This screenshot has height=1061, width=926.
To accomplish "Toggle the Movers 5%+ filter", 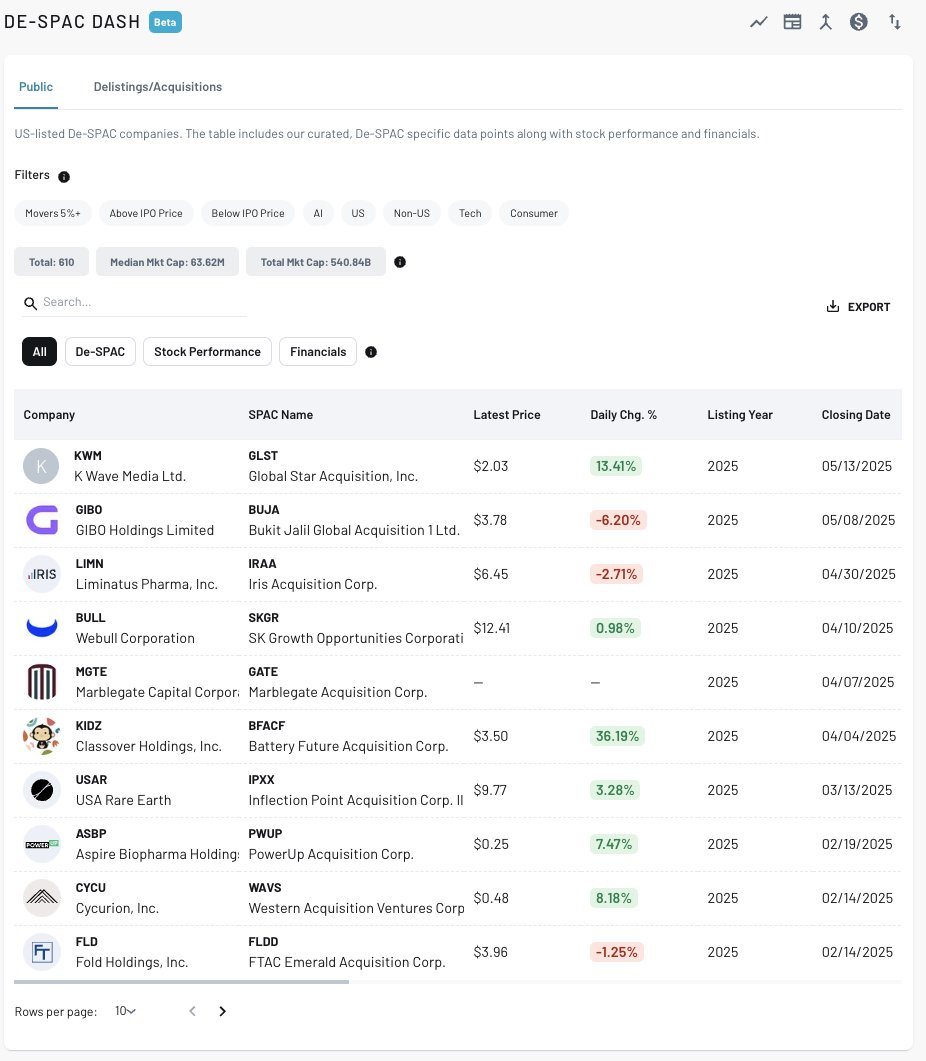I will 53,213.
